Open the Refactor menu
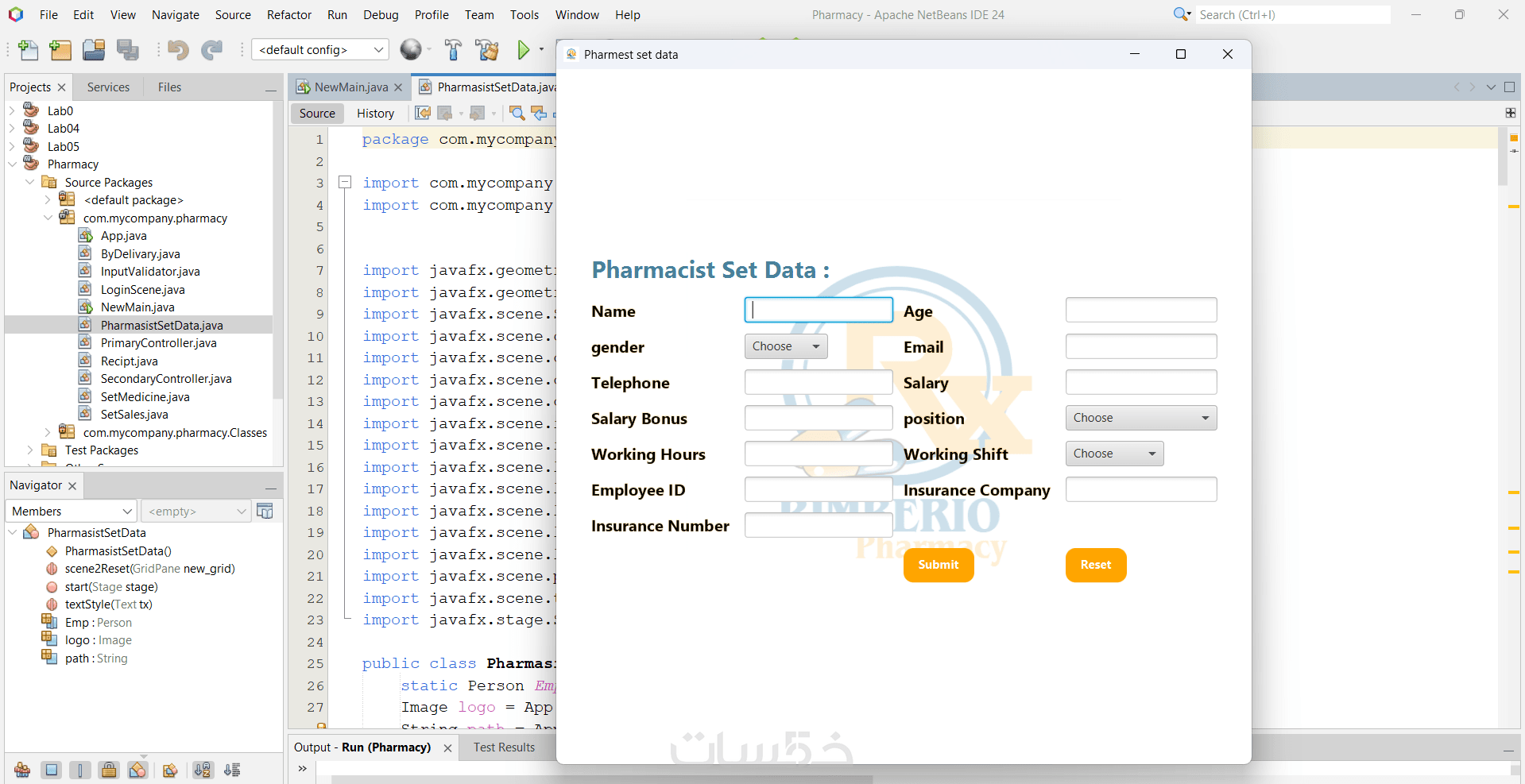Screen dimensions: 1525x784 pyautogui.click(x=289, y=14)
